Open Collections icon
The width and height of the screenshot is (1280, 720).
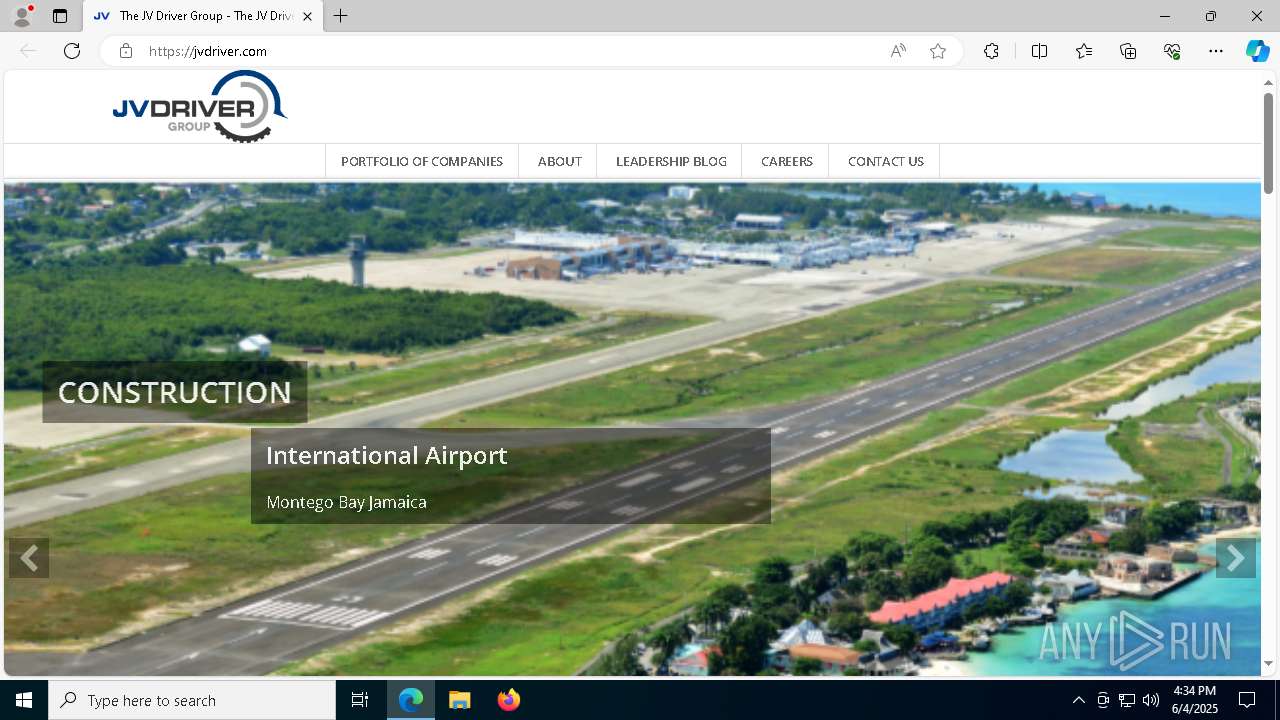(x=1128, y=51)
